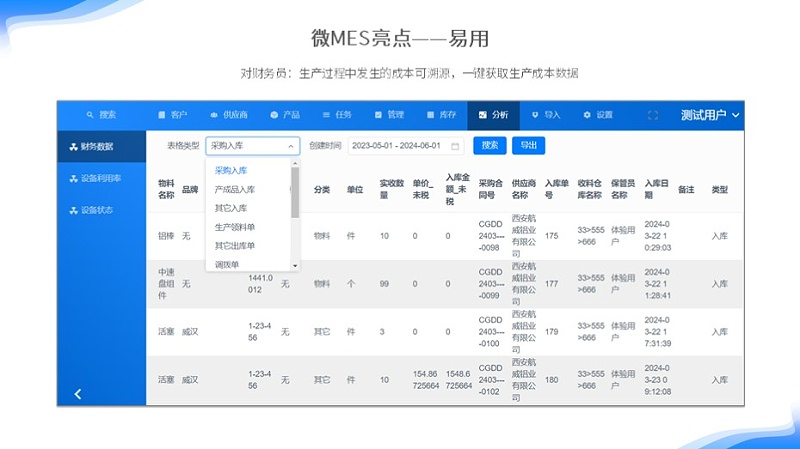Click the 设备状态 sidebar icon
Image resolution: width=800 pixels, height=449 pixels.
click(x=73, y=211)
